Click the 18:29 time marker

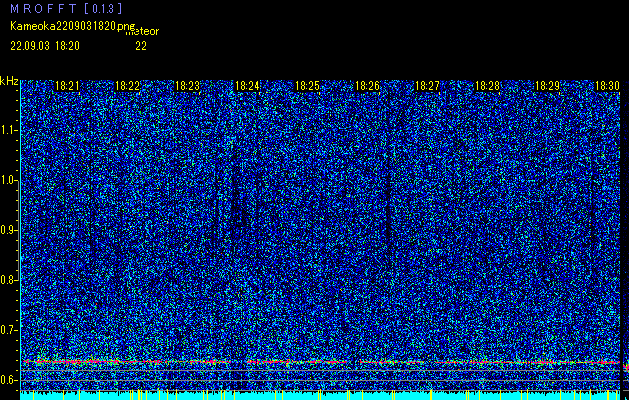click(548, 86)
